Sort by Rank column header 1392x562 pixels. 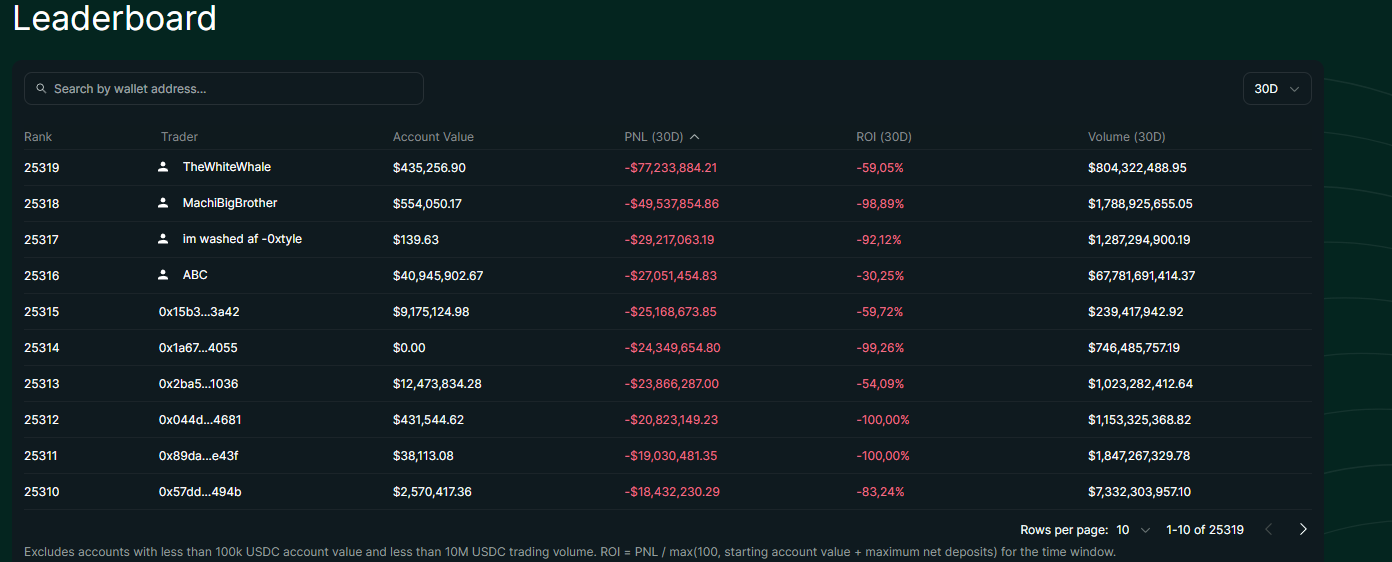tap(38, 137)
